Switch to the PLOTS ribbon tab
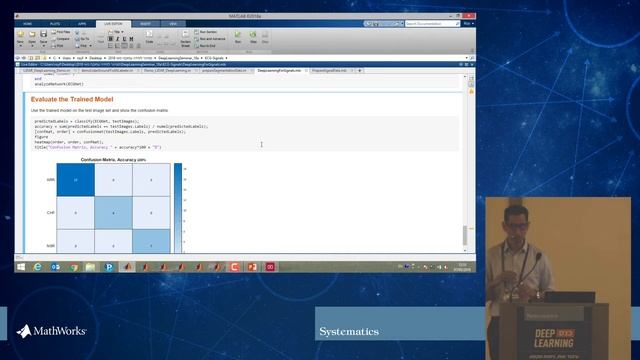Image resolution: width=640 pixels, height=360 pixels. 55,24
